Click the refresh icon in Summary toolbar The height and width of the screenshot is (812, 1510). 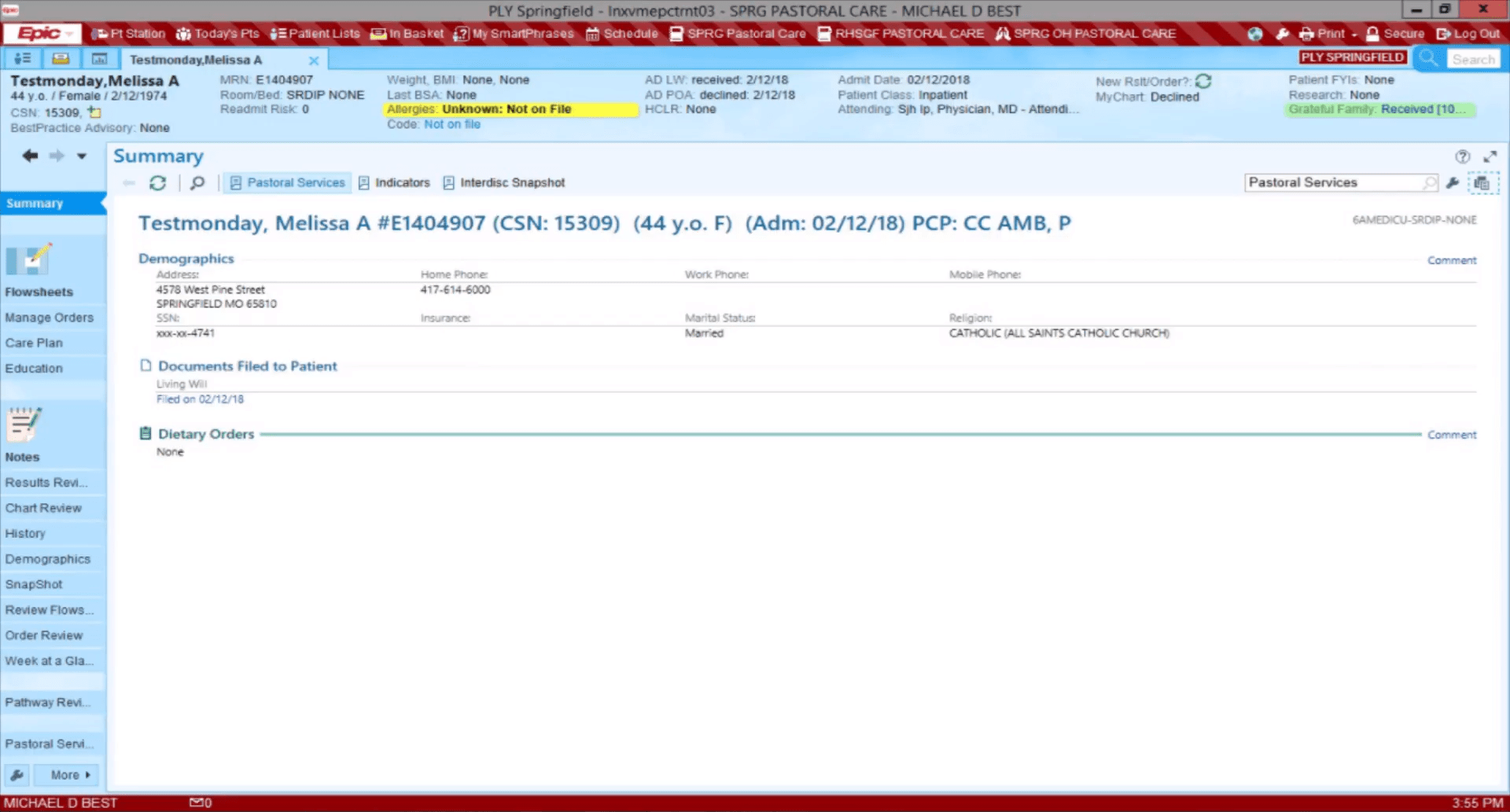pos(158,183)
